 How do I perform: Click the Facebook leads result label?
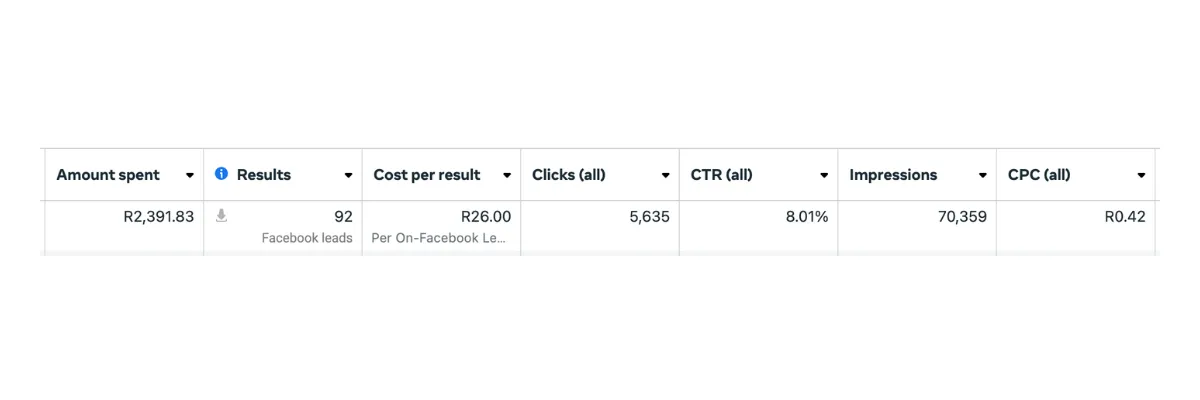tap(307, 238)
